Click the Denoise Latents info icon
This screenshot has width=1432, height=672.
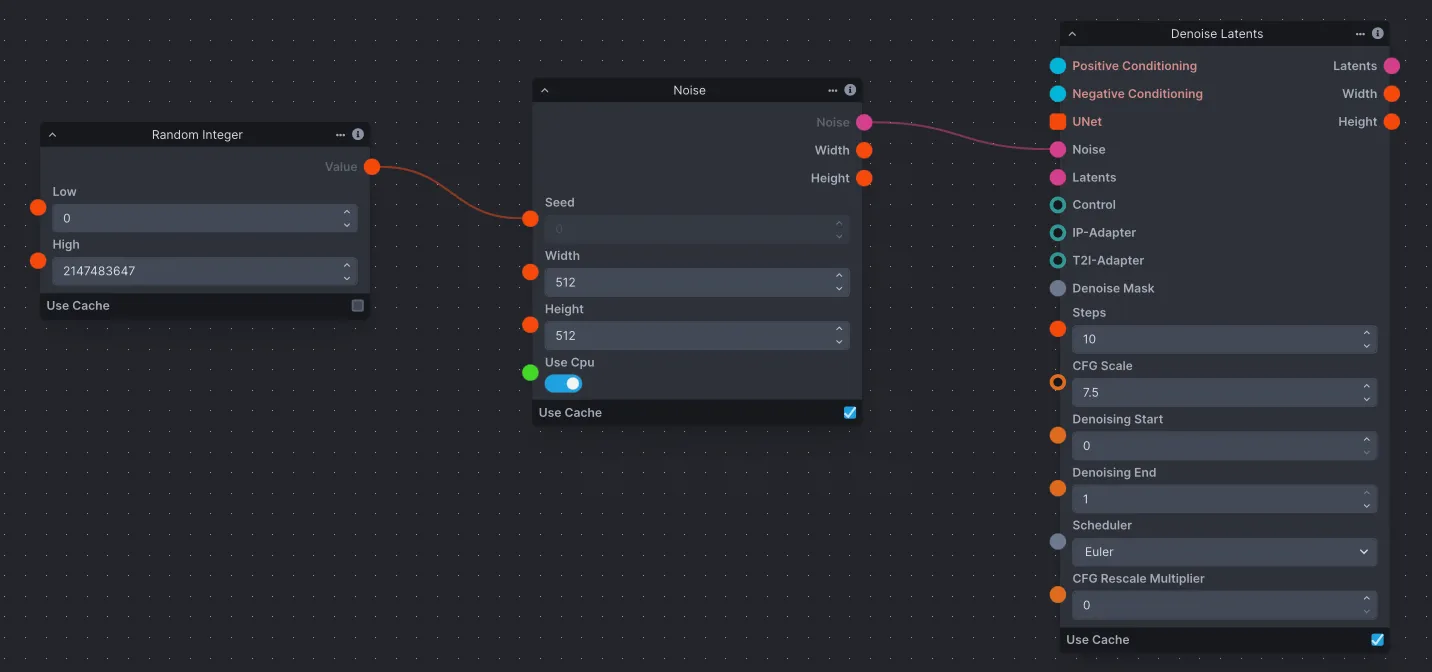[x=1378, y=33]
